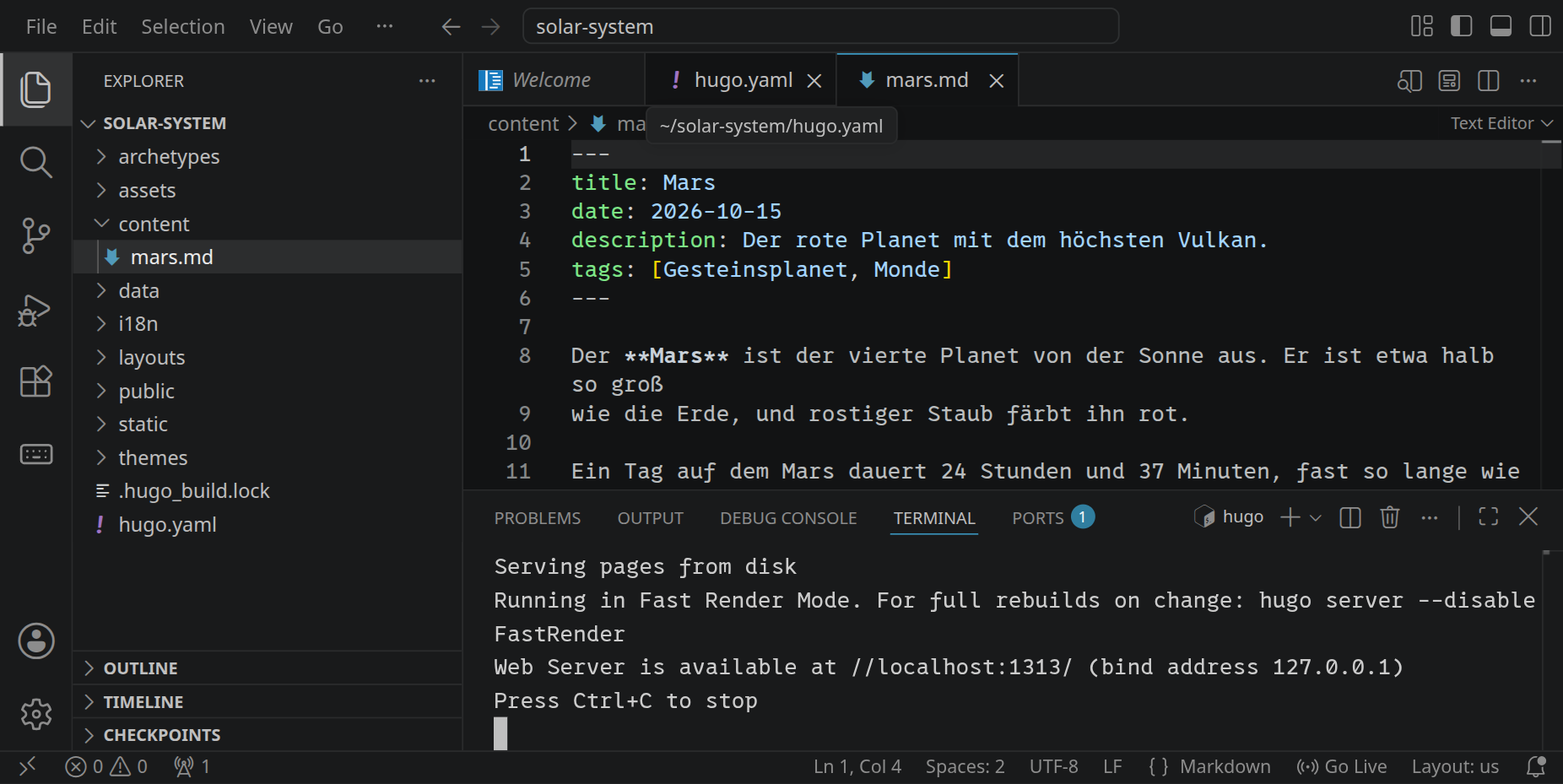
Task: Split the editor right
Action: pyautogui.click(x=1489, y=81)
